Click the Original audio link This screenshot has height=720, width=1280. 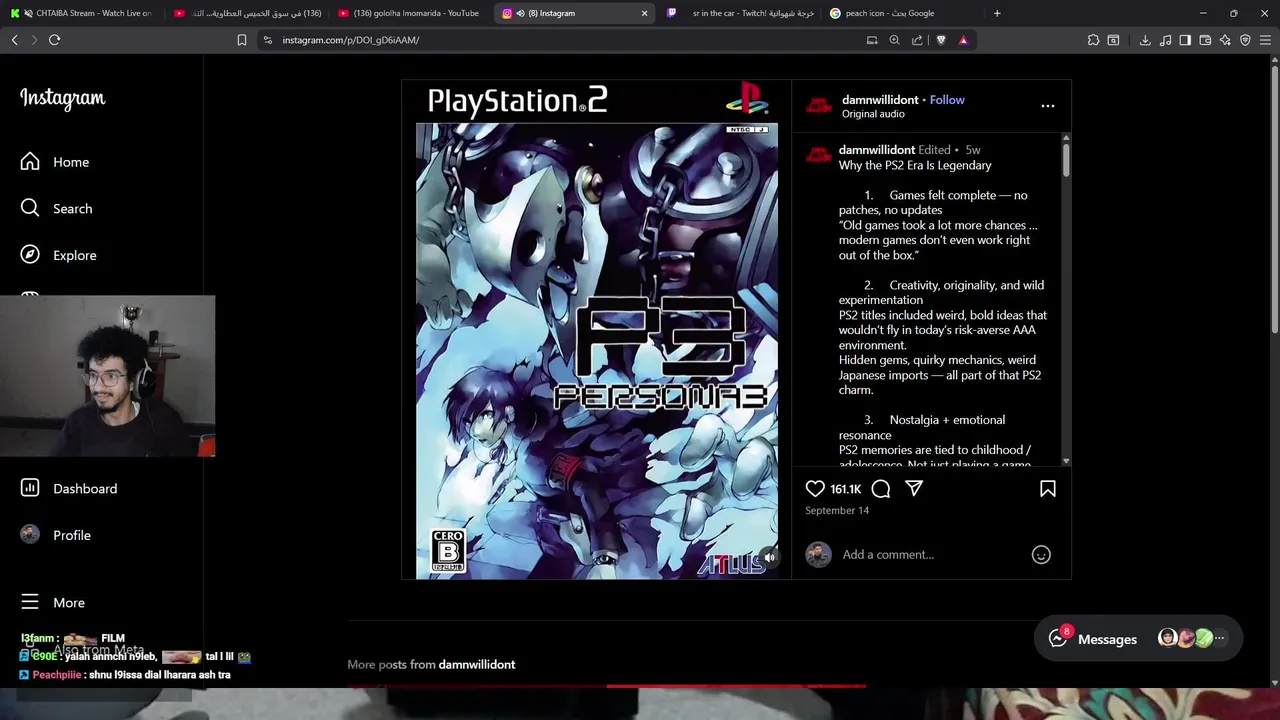pos(873,114)
